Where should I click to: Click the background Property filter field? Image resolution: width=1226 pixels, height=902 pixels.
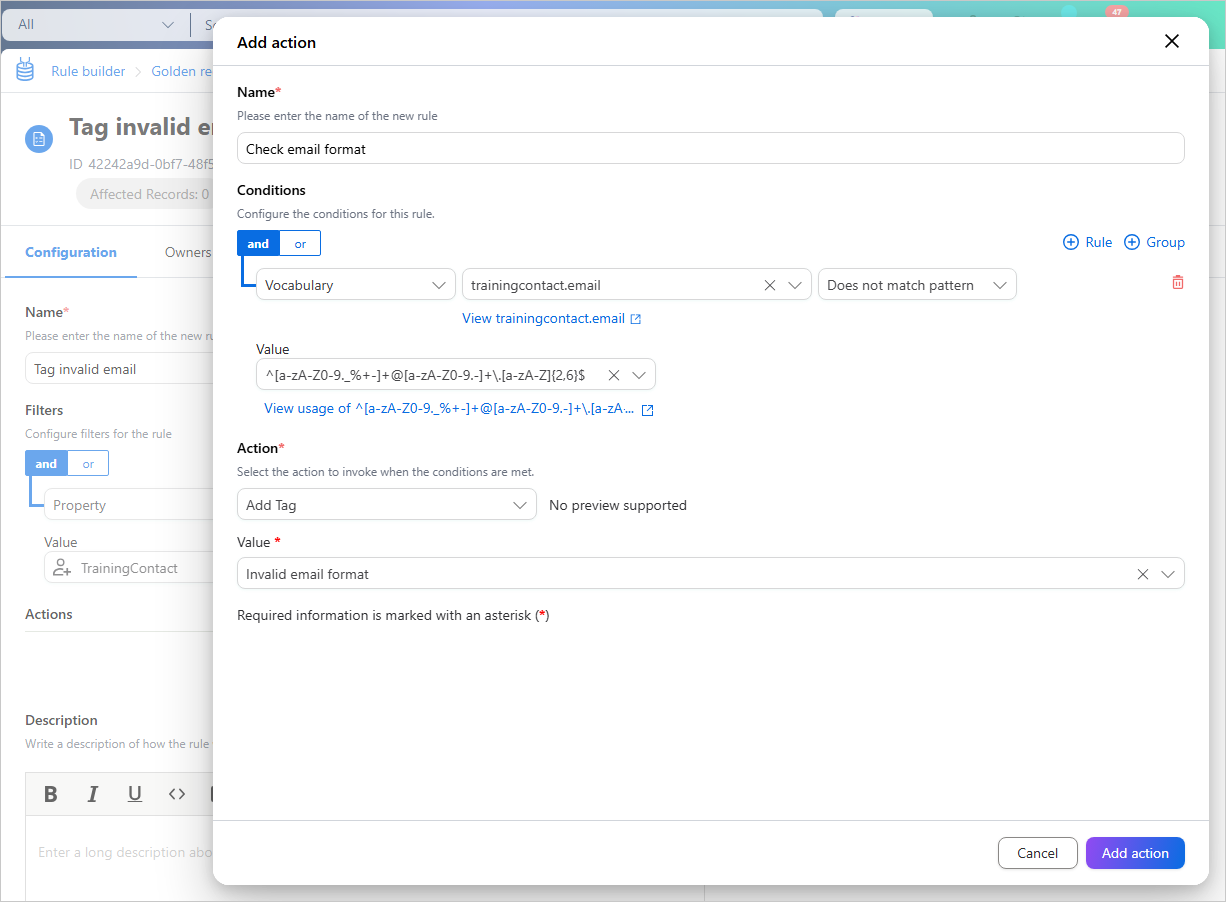[x=129, y=505]
